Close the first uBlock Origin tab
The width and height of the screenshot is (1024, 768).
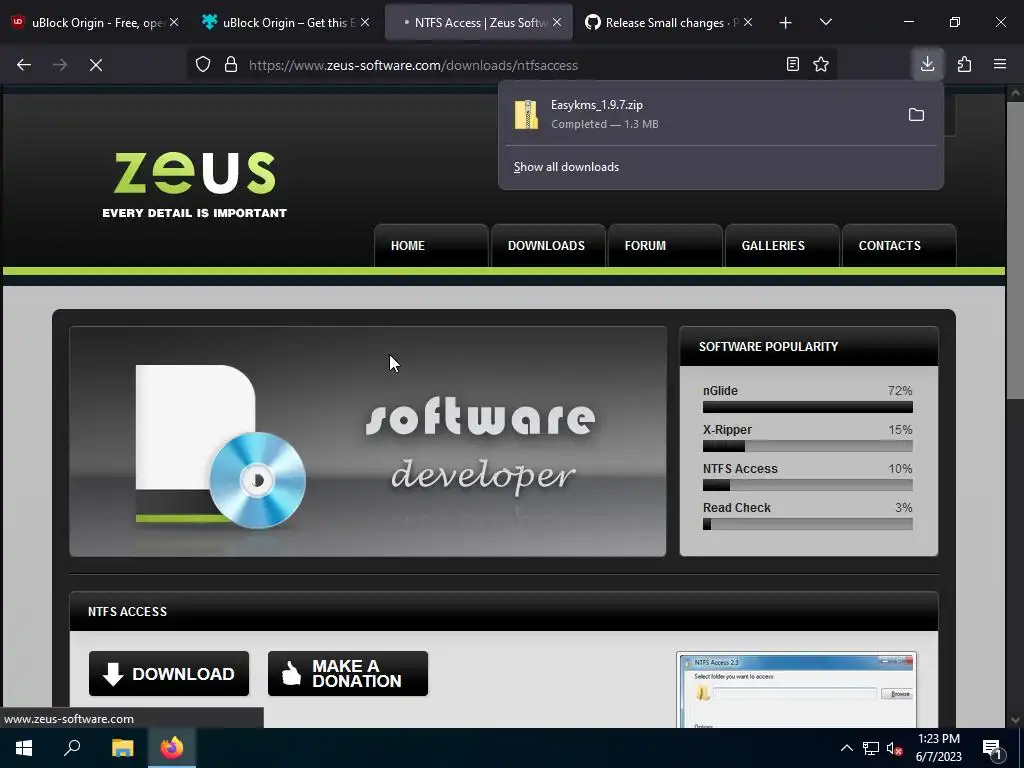point(174,22)
